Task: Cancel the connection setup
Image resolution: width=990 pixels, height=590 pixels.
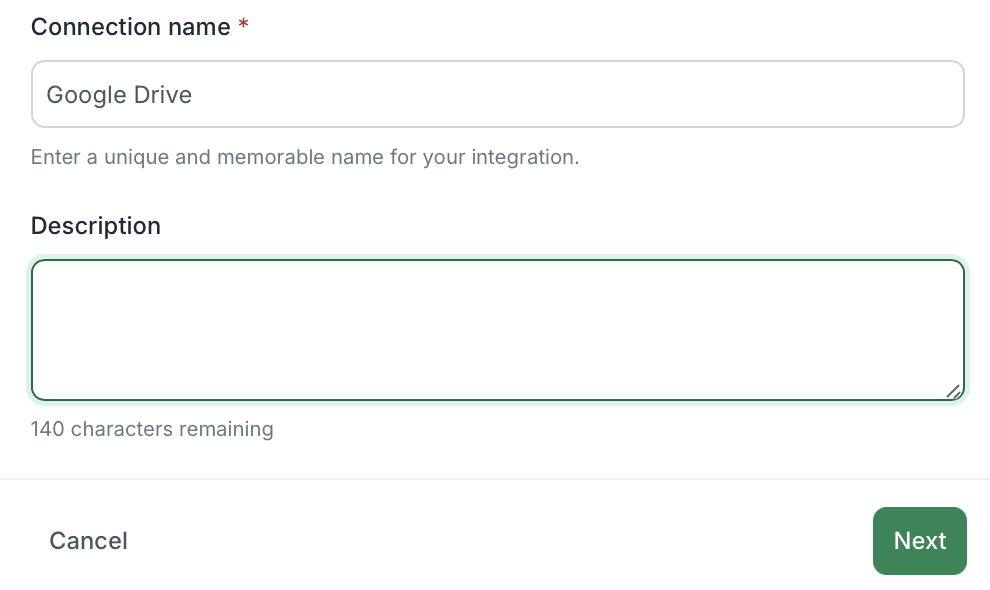Action: [88, 541]
